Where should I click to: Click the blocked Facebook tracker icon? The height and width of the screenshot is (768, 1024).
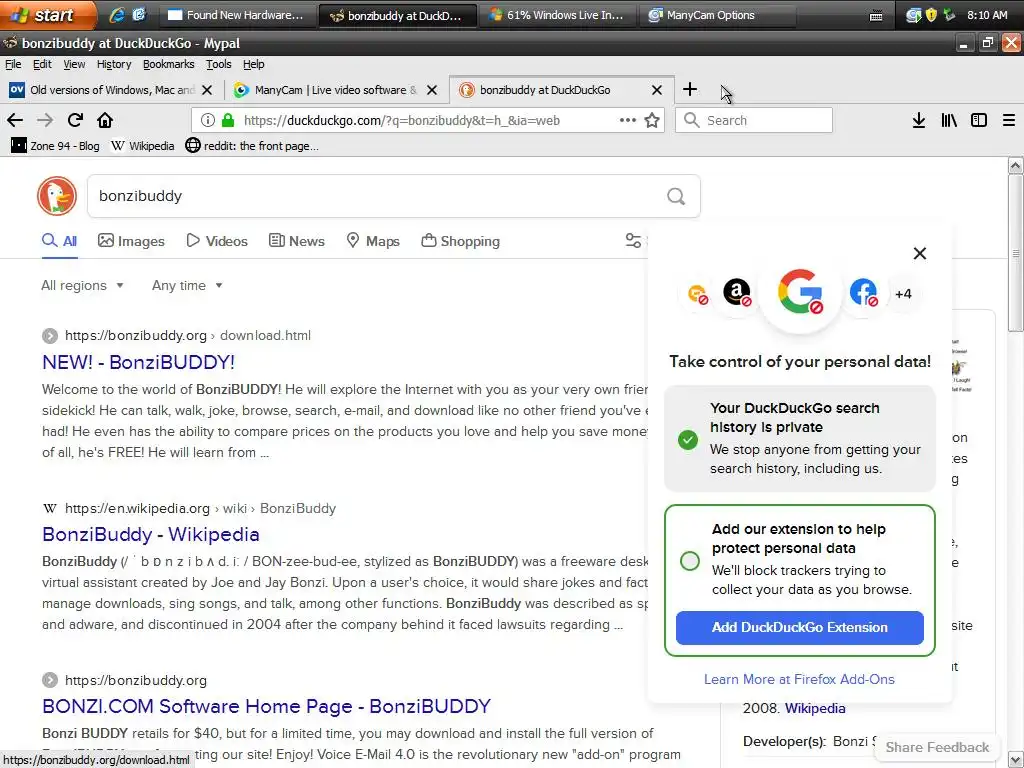(863, 292)
